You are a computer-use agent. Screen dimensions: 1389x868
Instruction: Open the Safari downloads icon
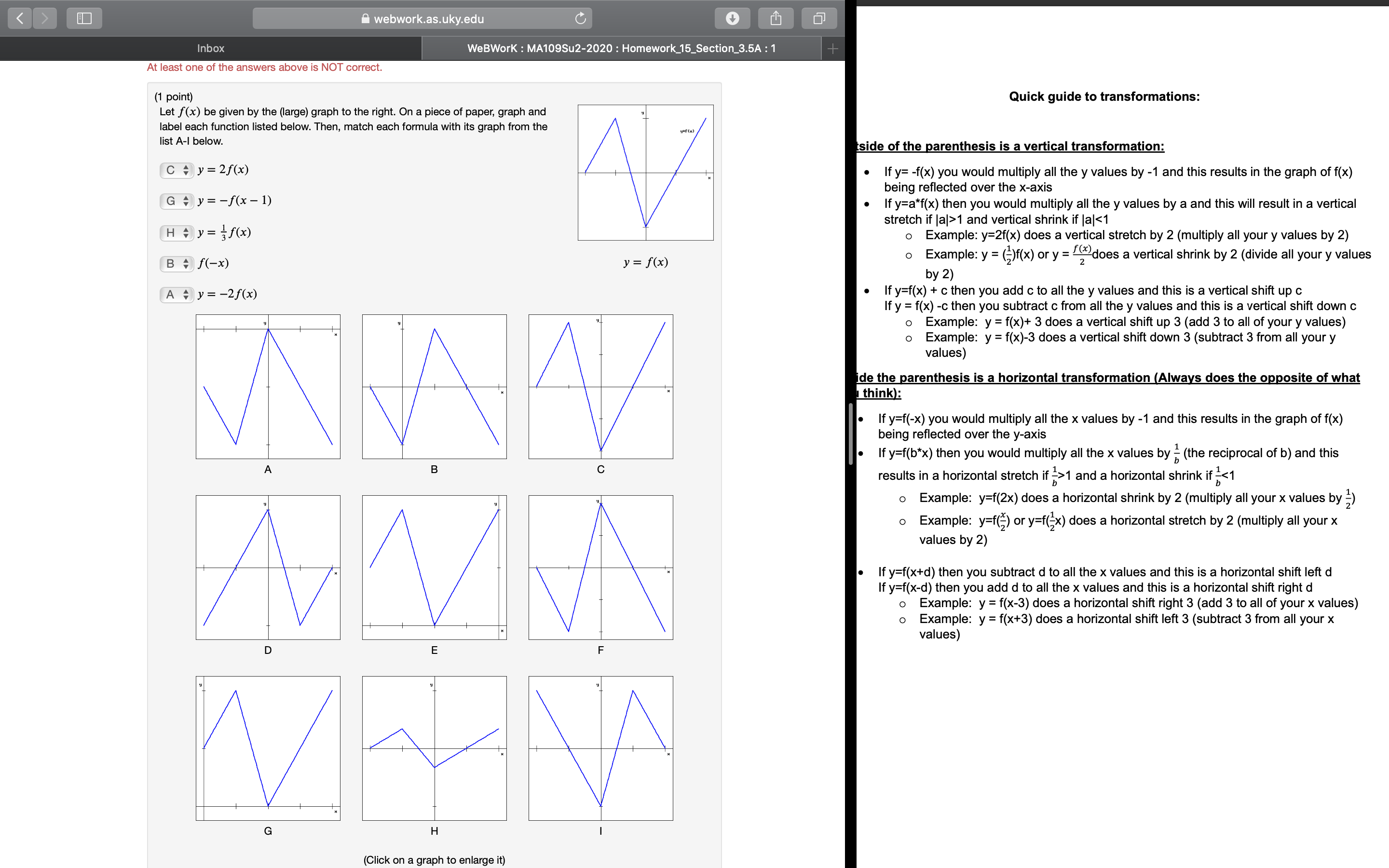click(732, 18)
